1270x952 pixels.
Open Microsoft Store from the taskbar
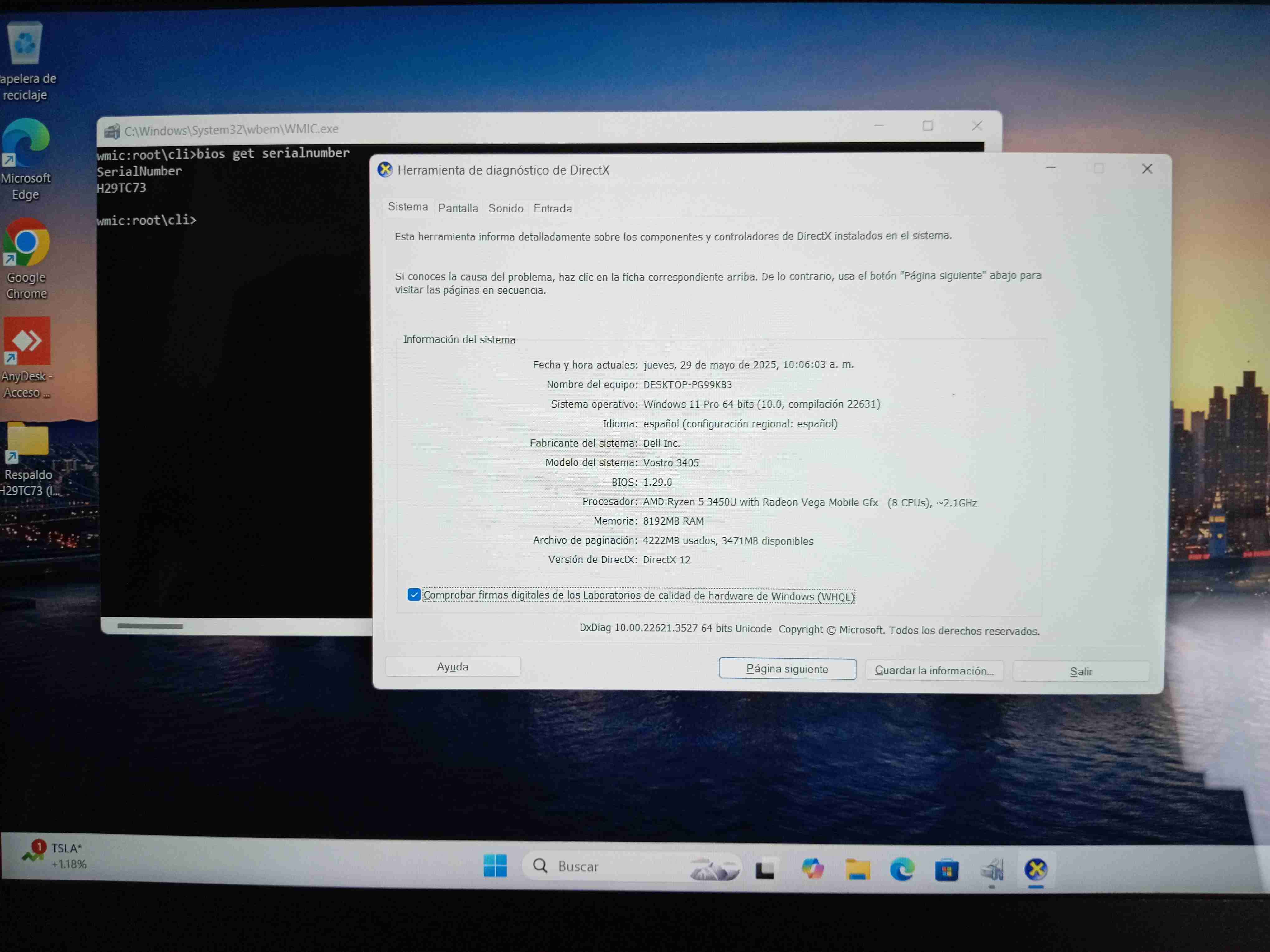coord(947,870)
